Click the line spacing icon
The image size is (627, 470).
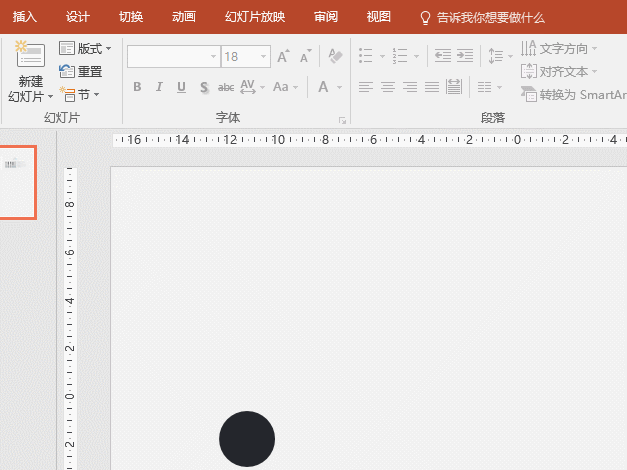494,56
